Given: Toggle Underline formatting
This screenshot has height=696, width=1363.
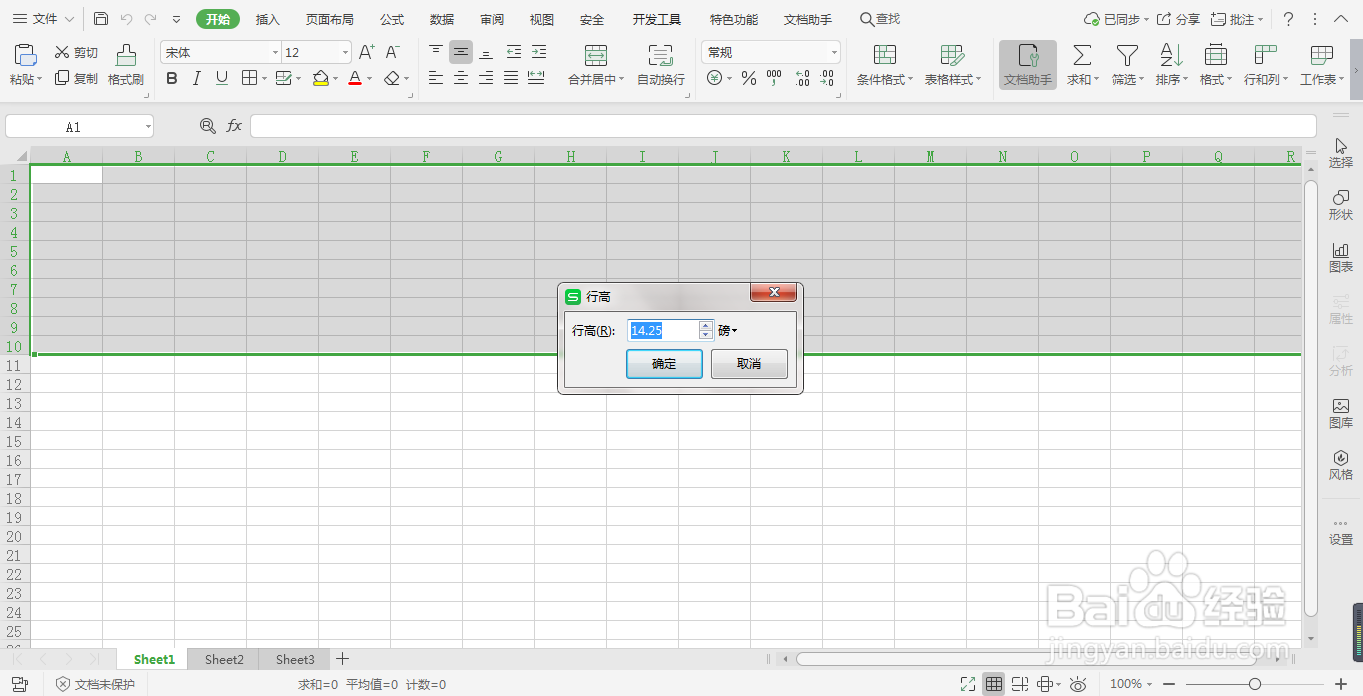Looking at the screenshot, I should click(x=222, y=78).
